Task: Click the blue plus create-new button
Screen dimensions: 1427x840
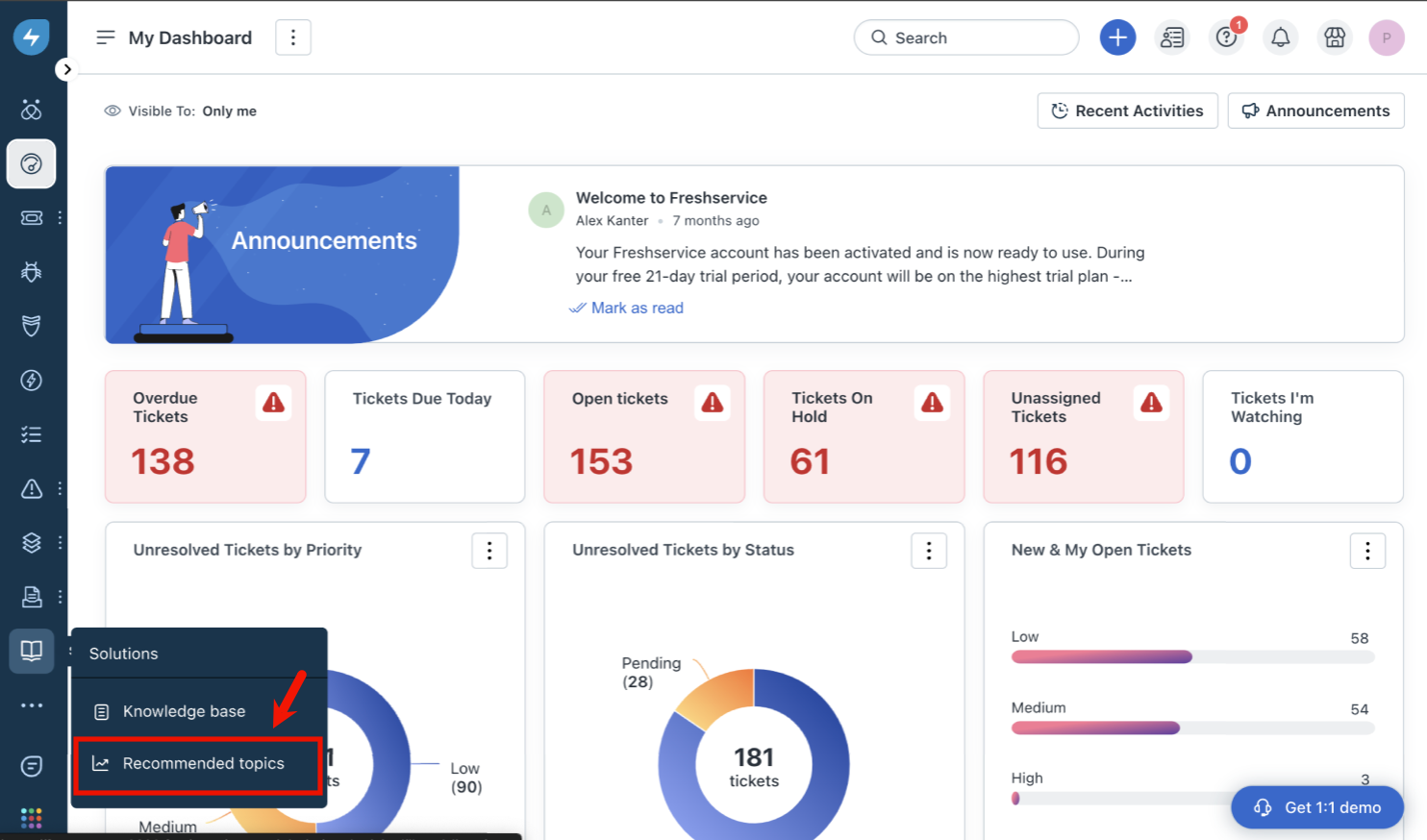Action: click(1117, 37)
